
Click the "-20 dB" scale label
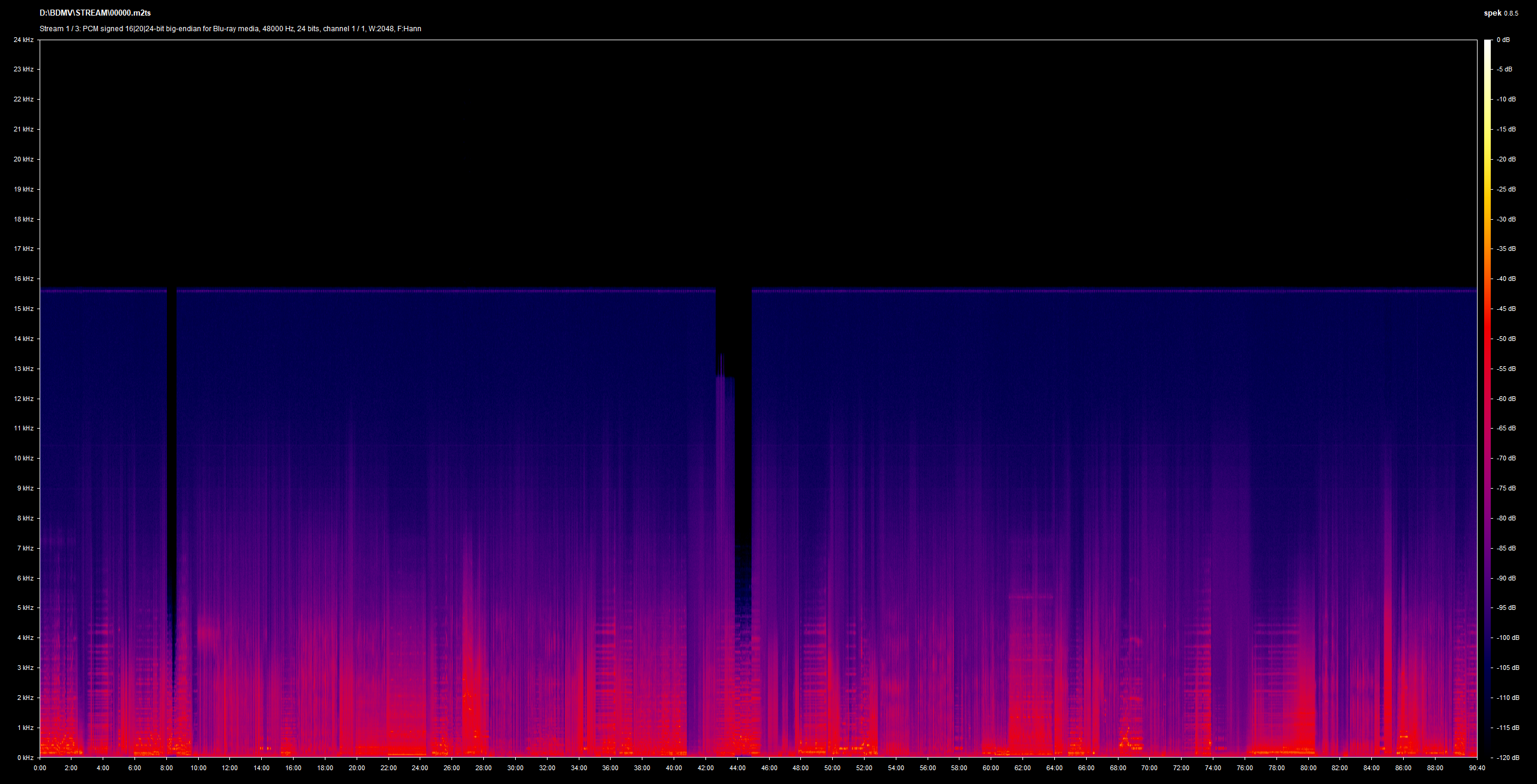point(1506,160)
